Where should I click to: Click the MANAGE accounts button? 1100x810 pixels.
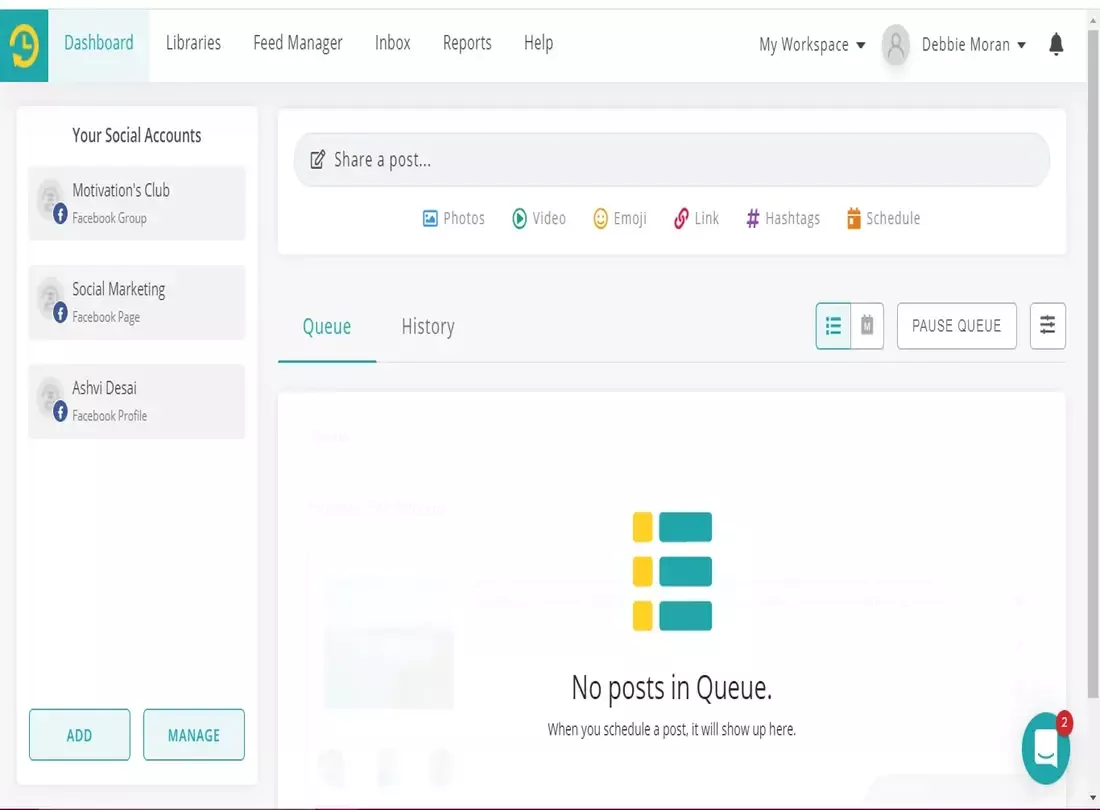click(193, 735)
